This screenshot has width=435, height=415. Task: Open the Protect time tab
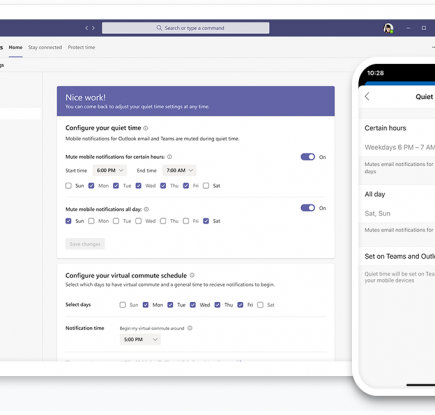(x=81, y=47)
